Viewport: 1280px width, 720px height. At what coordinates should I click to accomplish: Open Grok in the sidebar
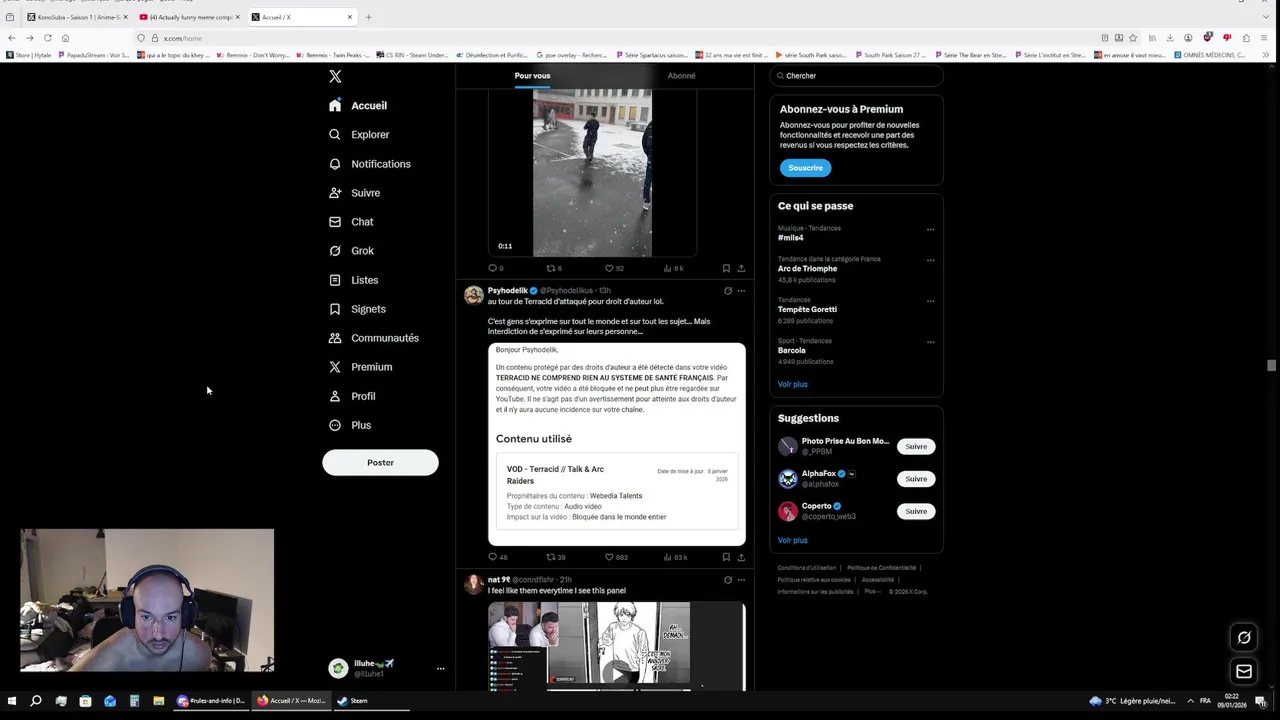click(x=351, y=251)
